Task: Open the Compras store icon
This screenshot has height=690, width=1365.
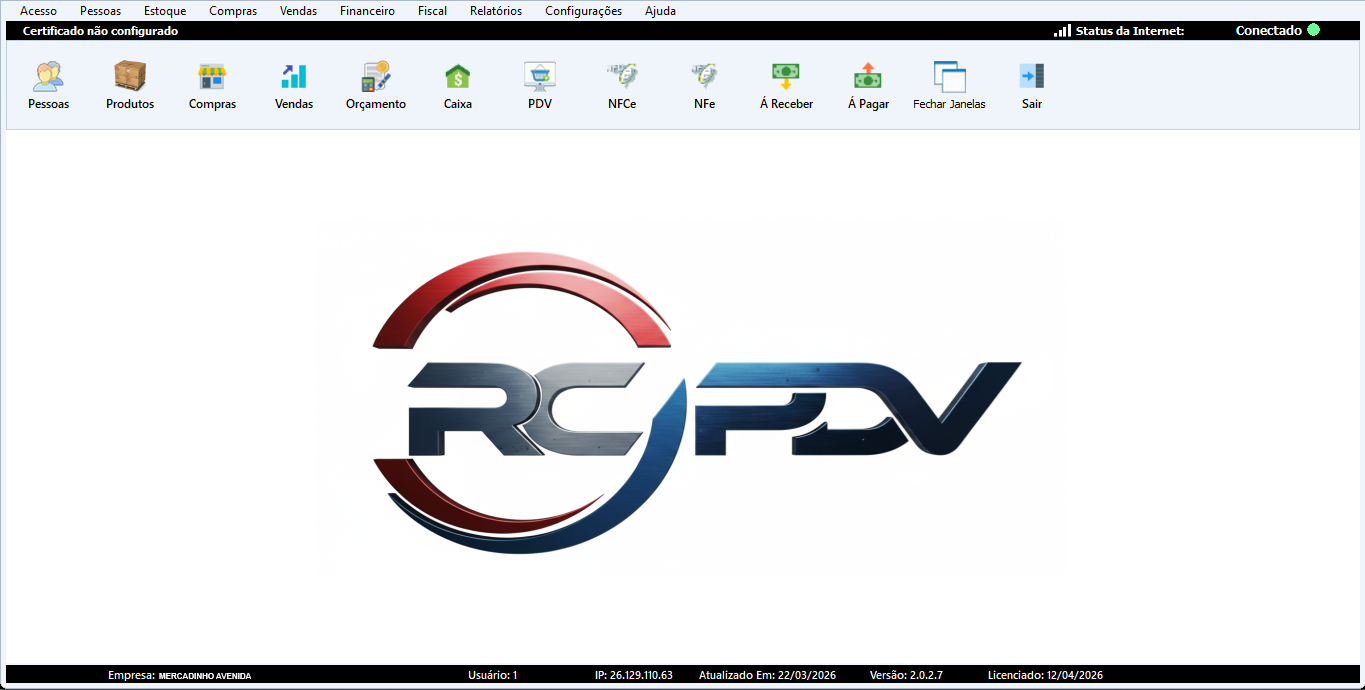Action: pos(212,77)
